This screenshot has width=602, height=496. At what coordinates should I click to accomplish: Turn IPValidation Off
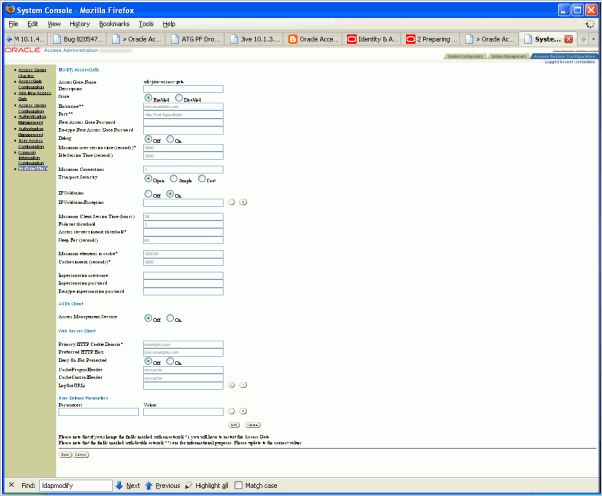click(148, 194)
